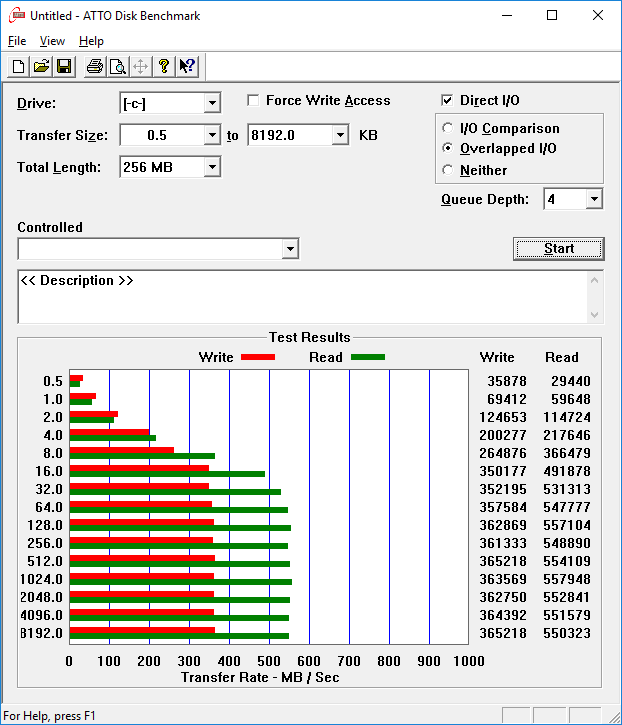This screenshot has height=725, width=622.
Task: Click the four-arrow move toolbar icon
Action: click(x=141, y=67)
